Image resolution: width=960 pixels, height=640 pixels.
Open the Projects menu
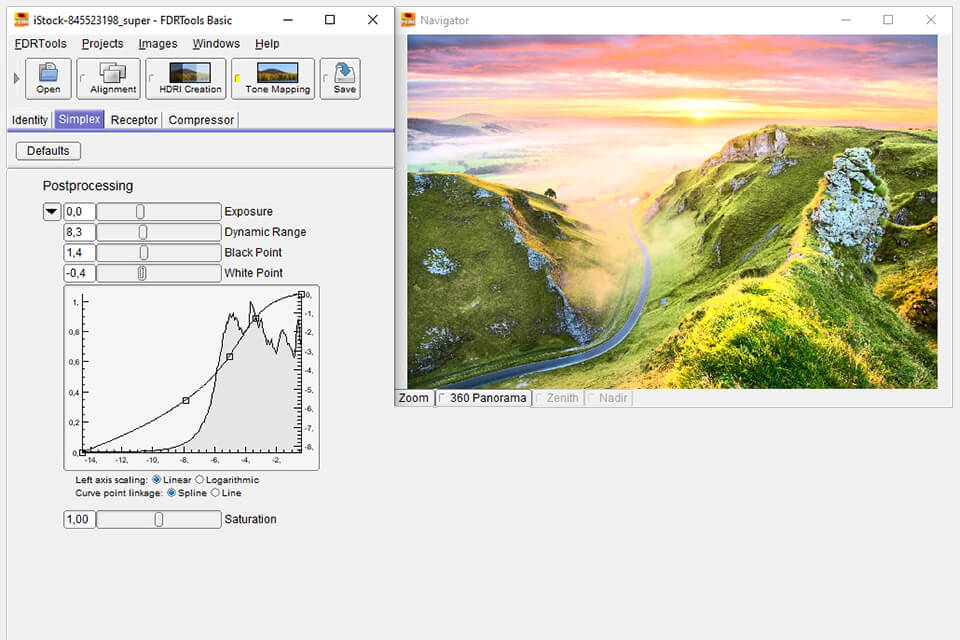point(101,43)
